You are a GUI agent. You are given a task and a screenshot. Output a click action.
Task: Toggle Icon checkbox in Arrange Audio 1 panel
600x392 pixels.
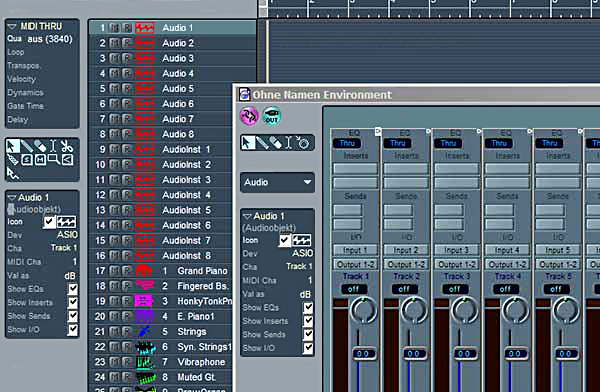click(x=49, y=222)
